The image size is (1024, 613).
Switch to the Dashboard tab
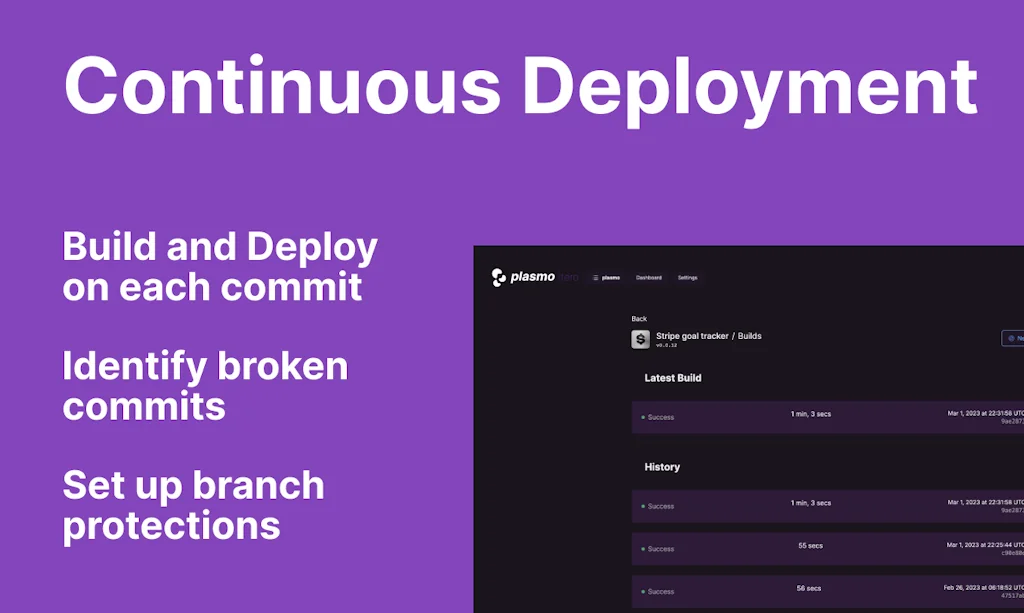[x=649, y=277]
